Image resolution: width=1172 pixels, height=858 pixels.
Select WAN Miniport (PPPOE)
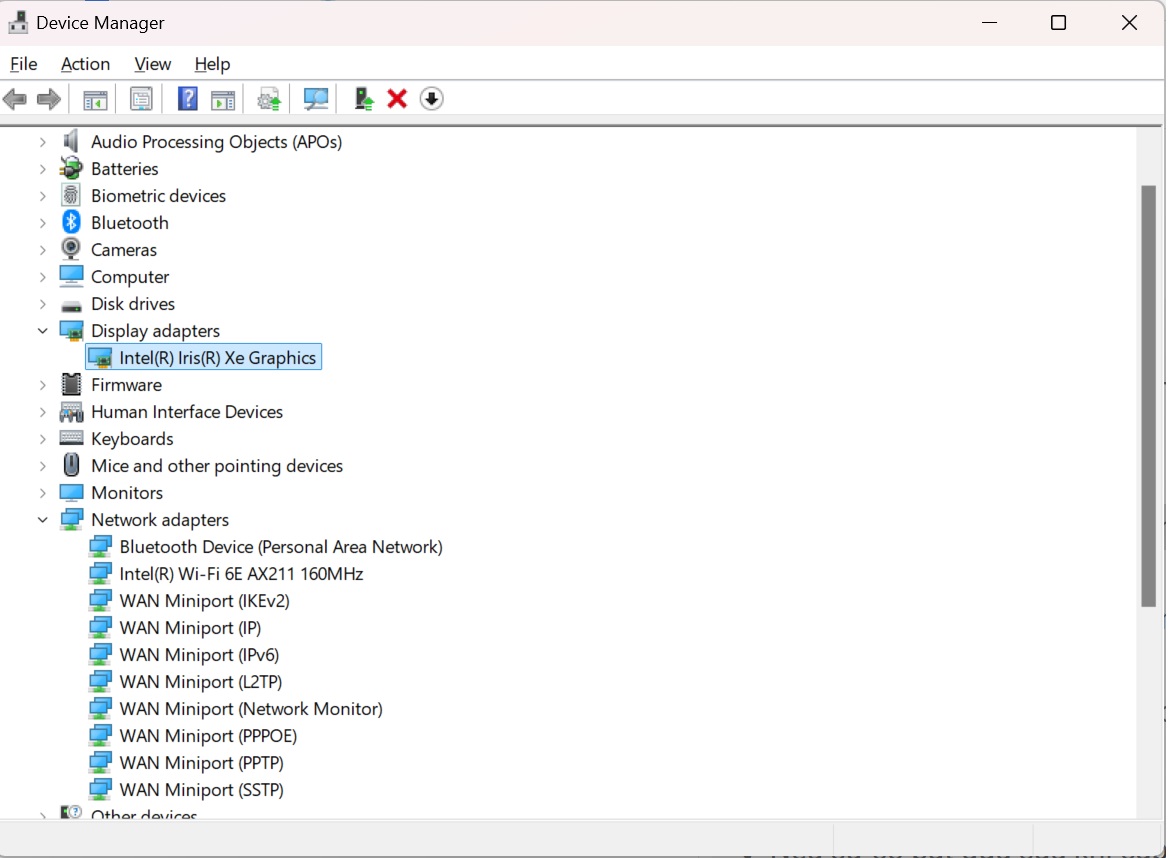(208, 735)
